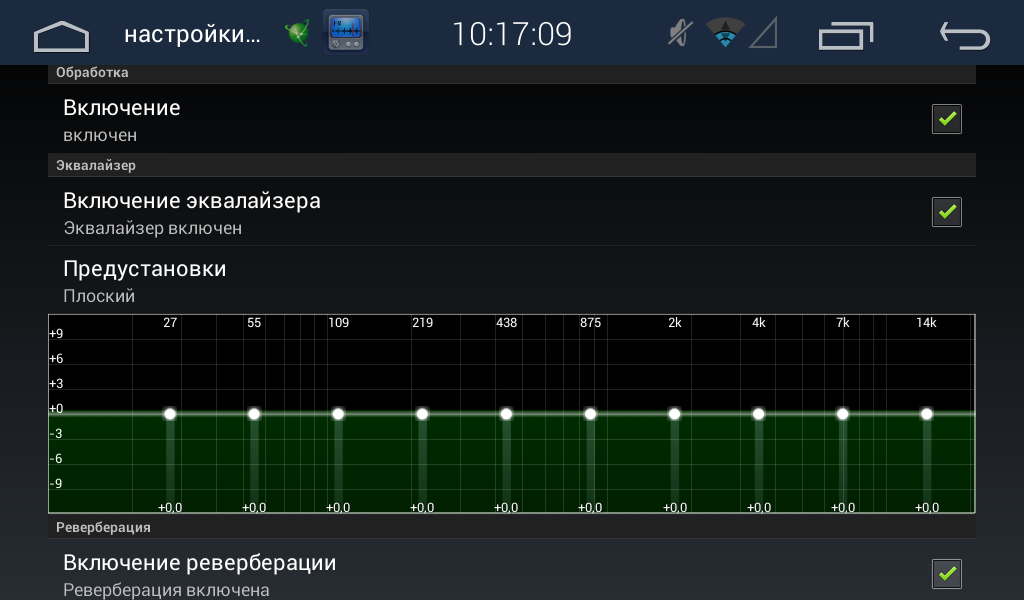This screenshot has height=600, width=1024.
Task: Click the 438 Hz band slider handle
Action: [x=506, y=414]
